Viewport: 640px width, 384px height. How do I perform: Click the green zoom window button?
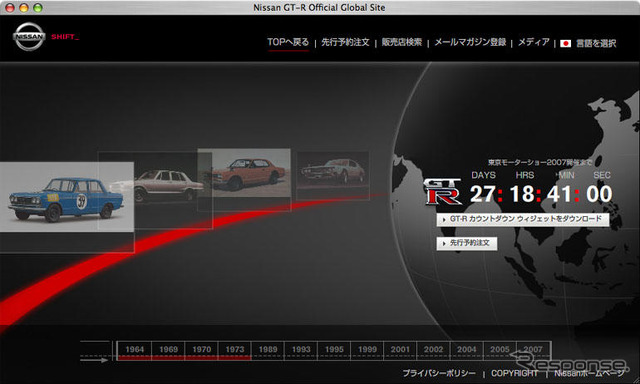(38, 8)
